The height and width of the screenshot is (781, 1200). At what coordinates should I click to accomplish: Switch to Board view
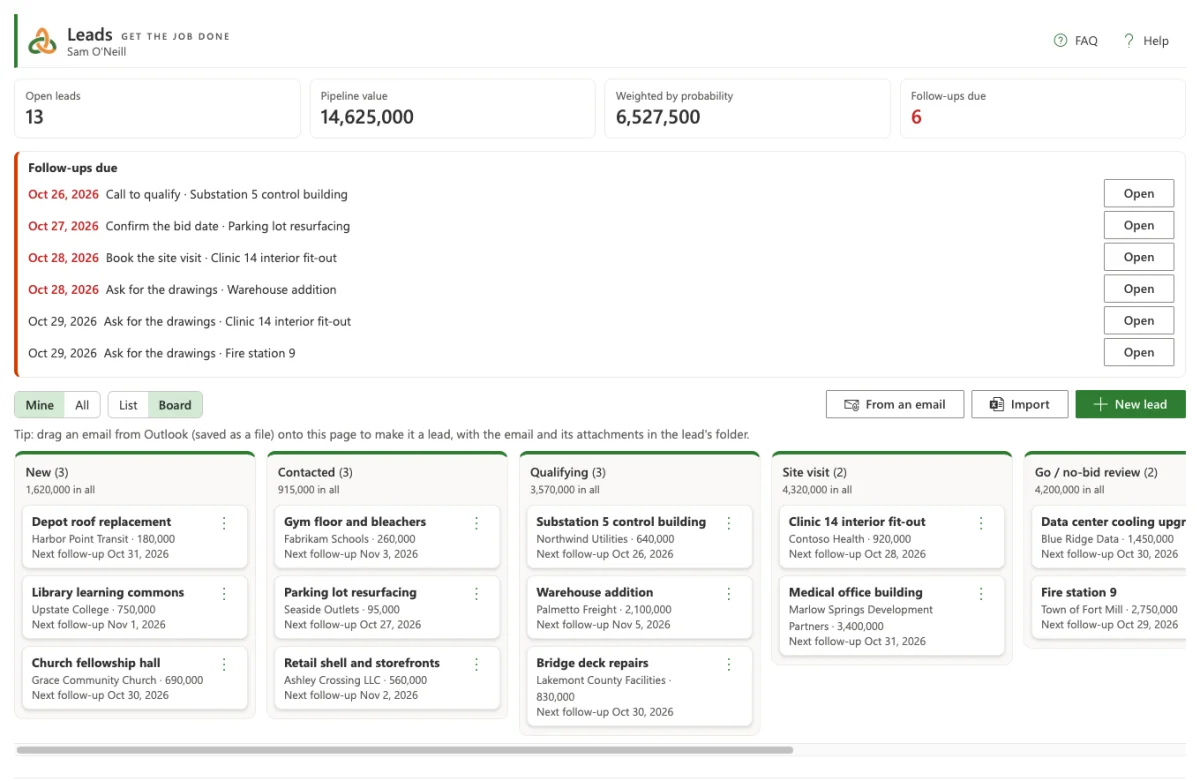tap(175, 405)
